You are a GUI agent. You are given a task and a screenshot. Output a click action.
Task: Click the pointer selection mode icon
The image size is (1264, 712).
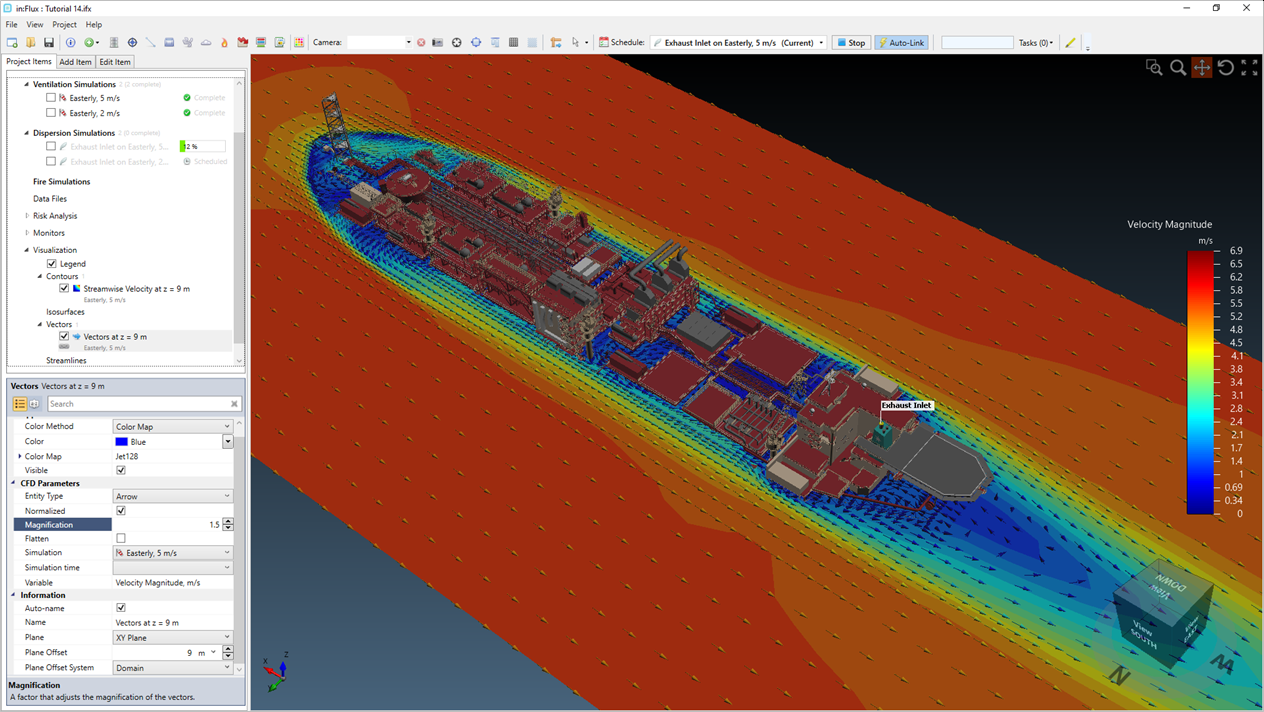(575, 43)
